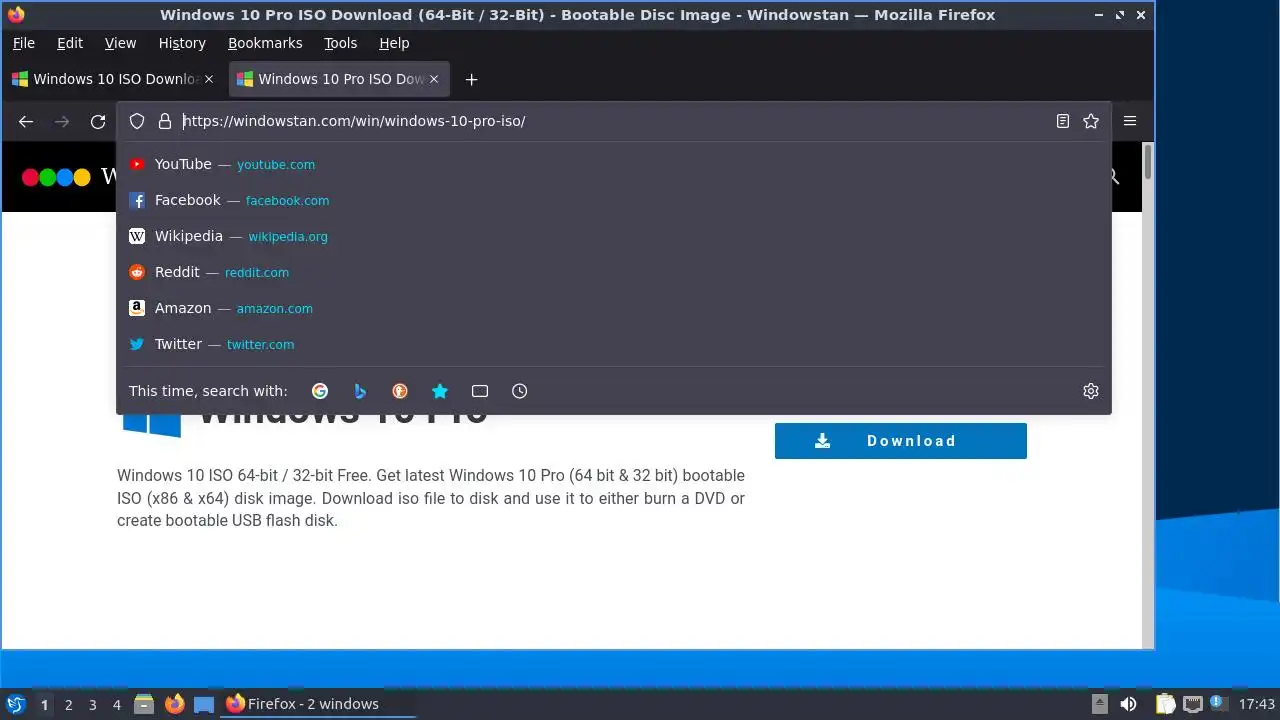Switch to virtual desktop 4
This screenshot has height=720, width=1280.
point(116,704)
